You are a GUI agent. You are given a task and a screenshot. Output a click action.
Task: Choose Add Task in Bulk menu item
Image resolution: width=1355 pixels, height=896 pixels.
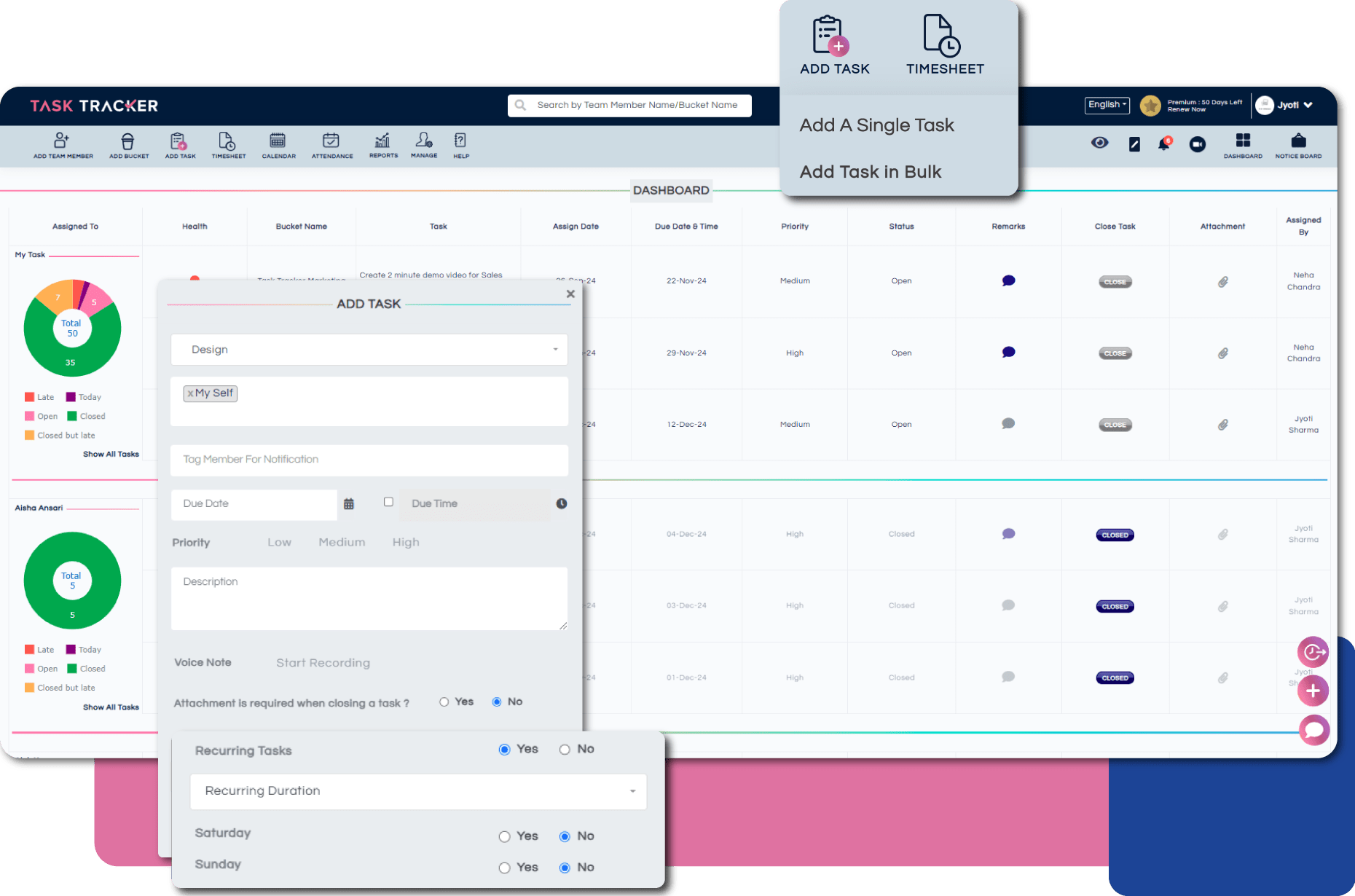pyautogui.click(x=871, y=172)
